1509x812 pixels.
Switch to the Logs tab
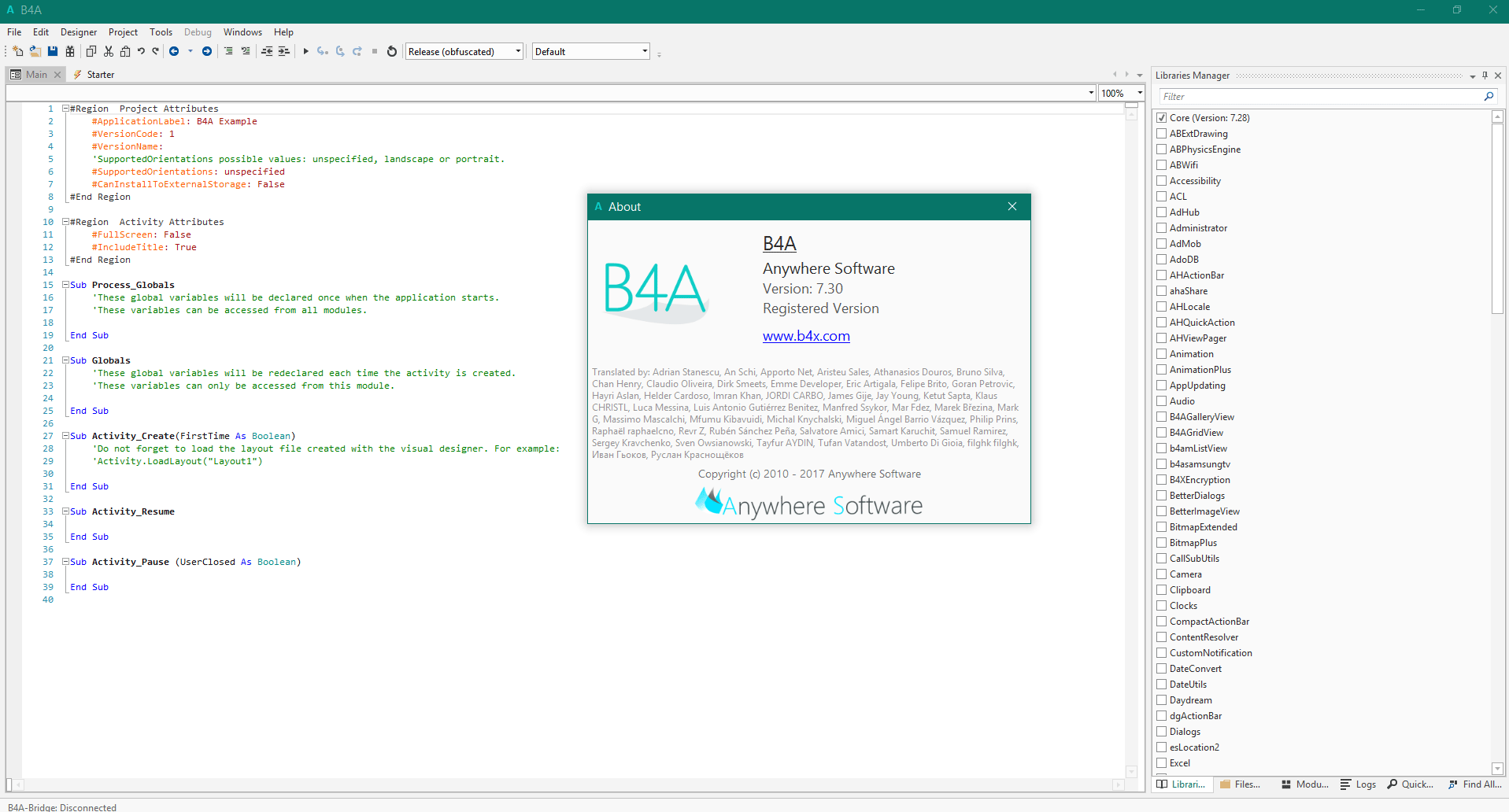click(x=1359, y=784)
